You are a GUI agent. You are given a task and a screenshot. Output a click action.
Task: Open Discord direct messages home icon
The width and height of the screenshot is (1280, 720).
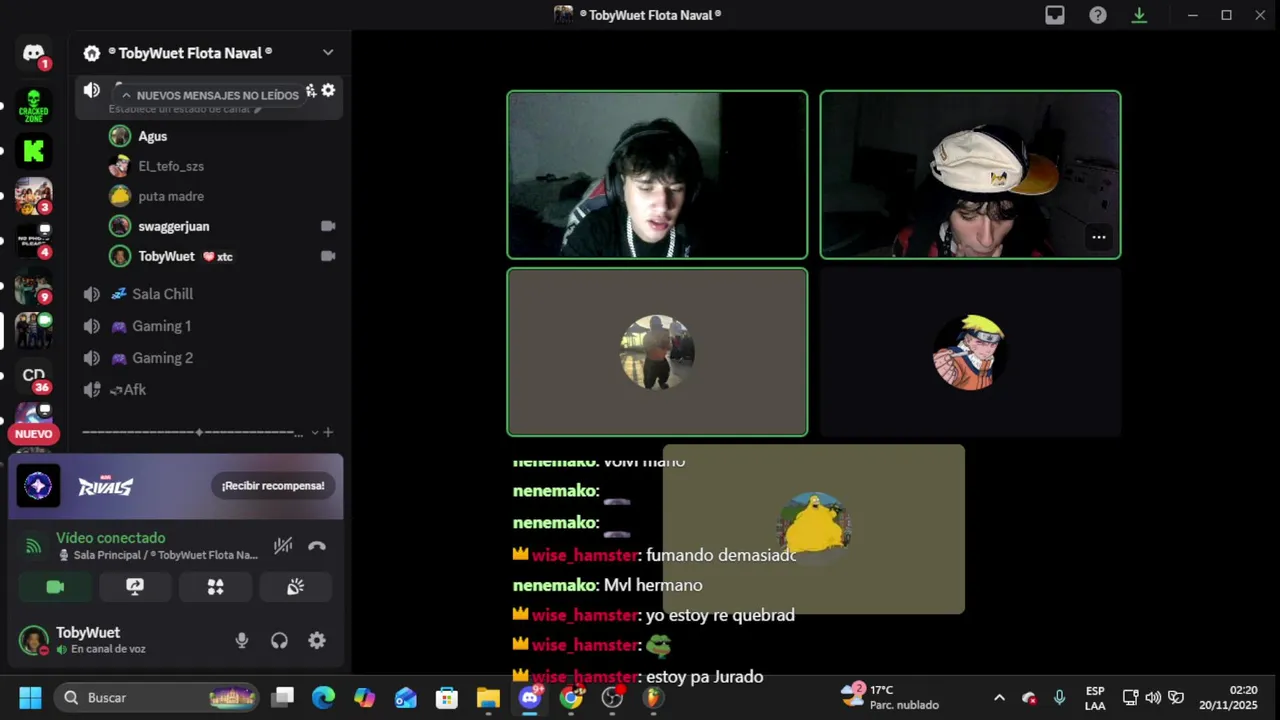(33, 53)
